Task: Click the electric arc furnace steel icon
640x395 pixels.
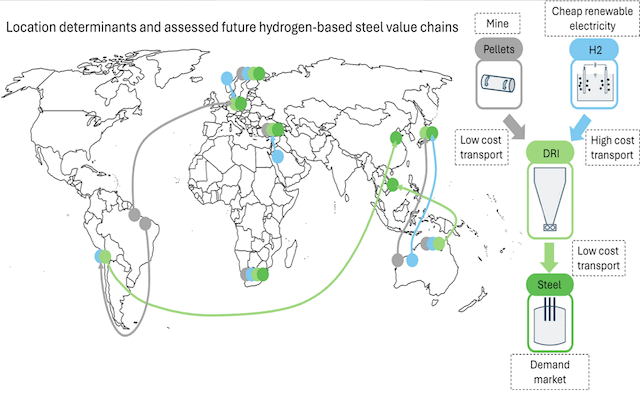Action: (550, 323)
